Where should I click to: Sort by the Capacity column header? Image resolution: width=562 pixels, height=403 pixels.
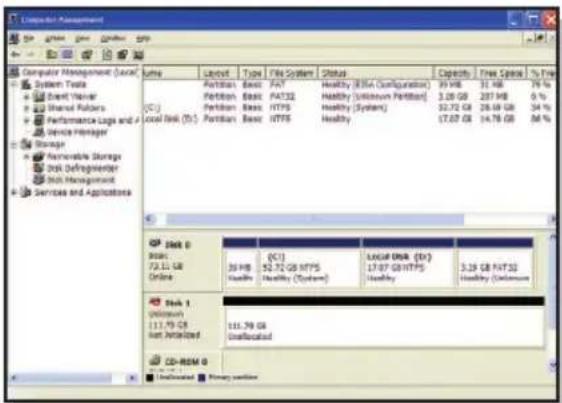coord(454,73)
